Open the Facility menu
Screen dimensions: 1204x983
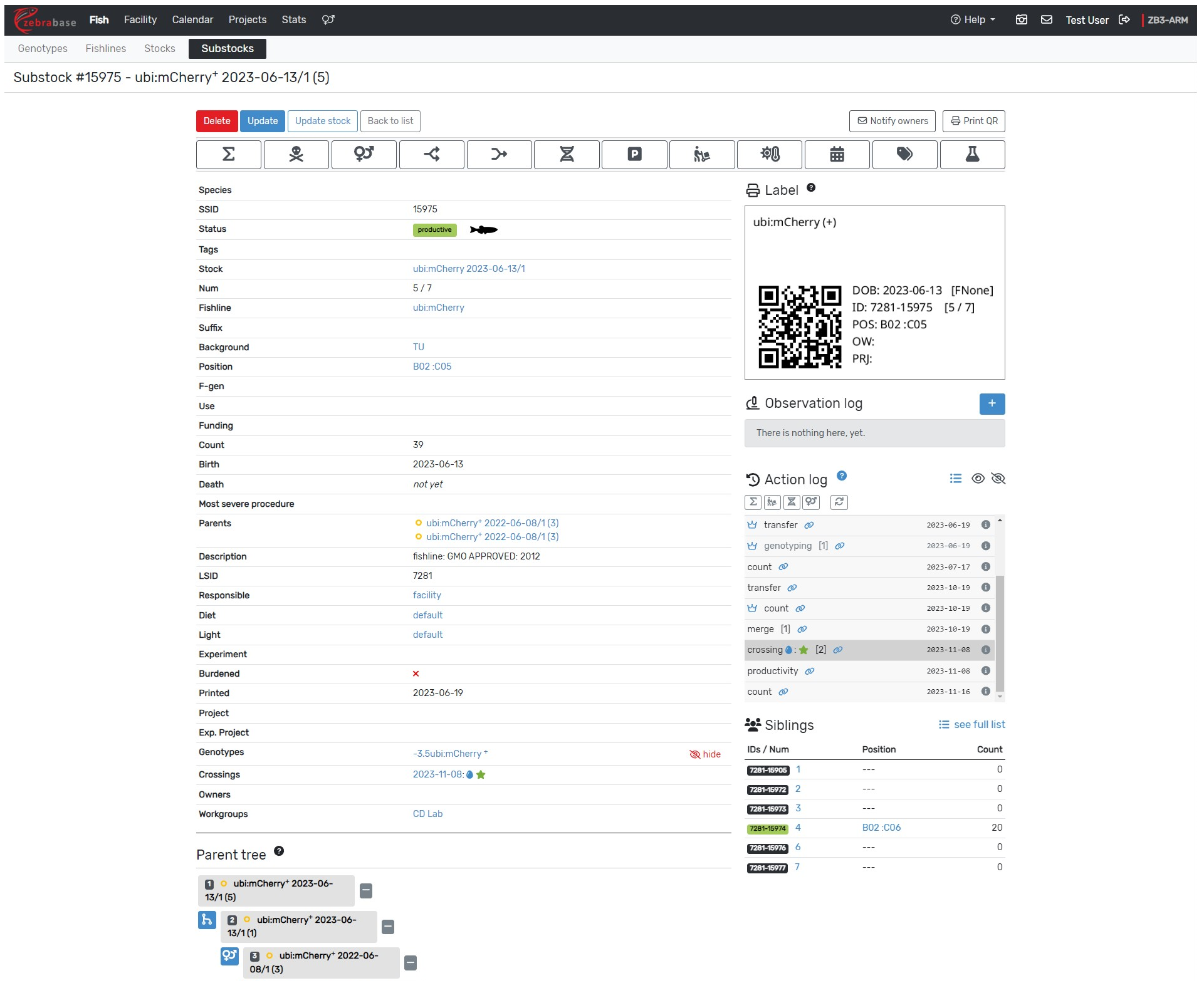click(140, 20)
